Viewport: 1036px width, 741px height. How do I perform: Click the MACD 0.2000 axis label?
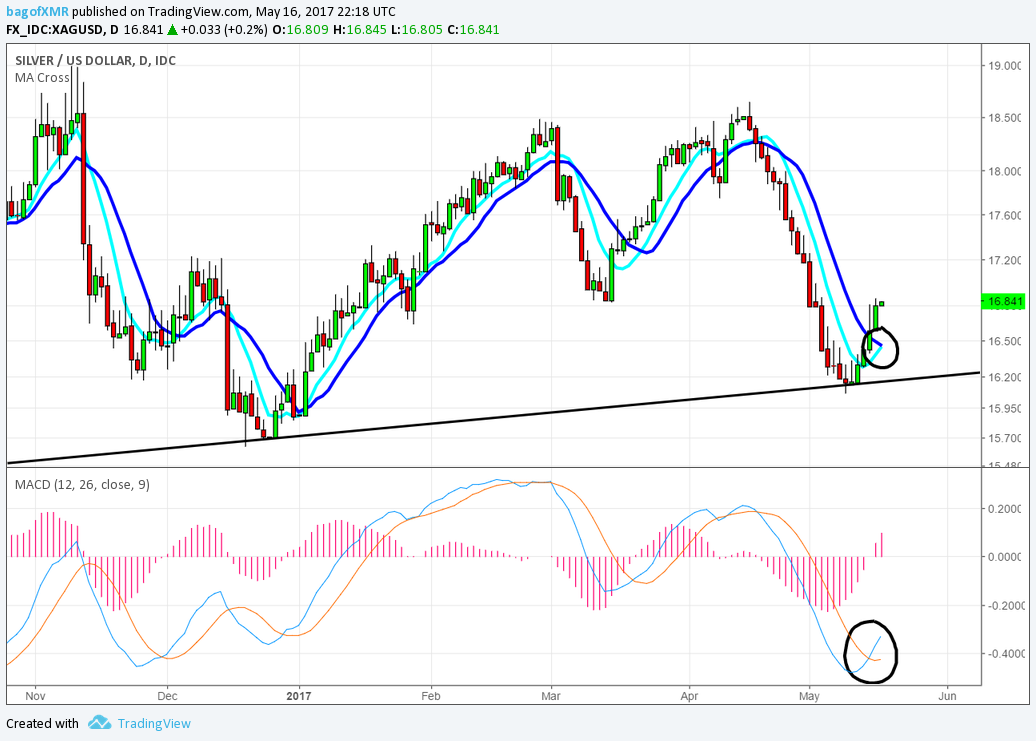1005,509
